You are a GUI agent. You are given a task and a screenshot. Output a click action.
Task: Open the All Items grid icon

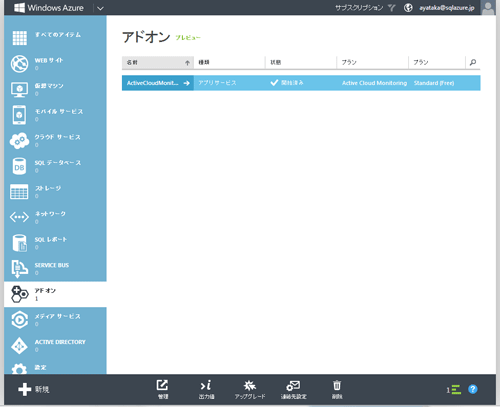(x=20, y=38)
